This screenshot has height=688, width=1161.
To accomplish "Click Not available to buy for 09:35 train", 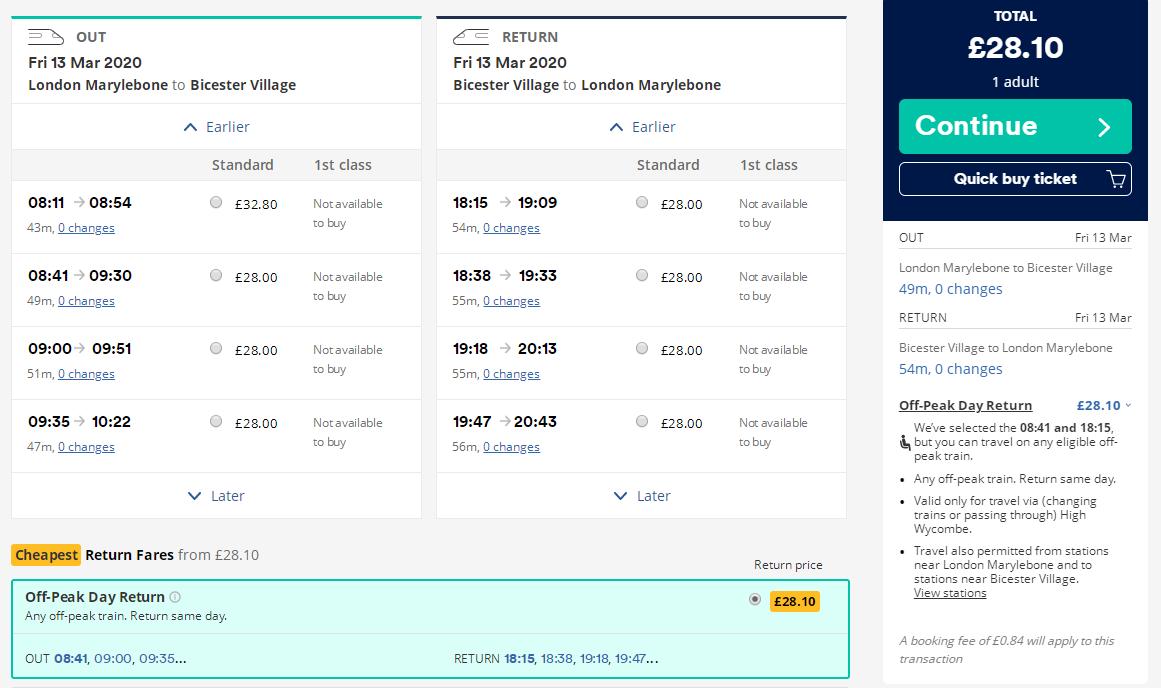I will click(347, 432).
